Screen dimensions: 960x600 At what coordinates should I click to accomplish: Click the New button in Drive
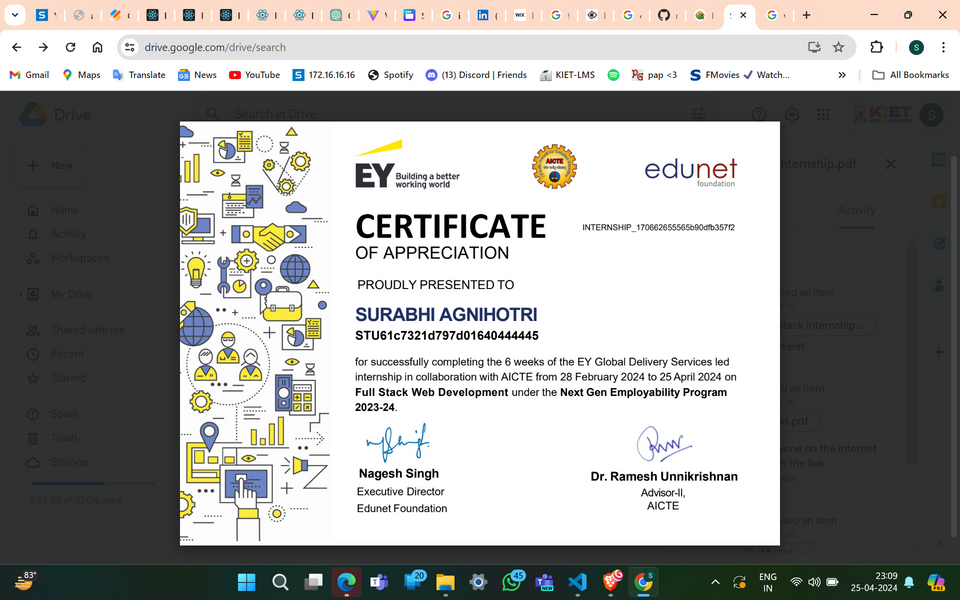pyautogui.click(x=50, y=165)
